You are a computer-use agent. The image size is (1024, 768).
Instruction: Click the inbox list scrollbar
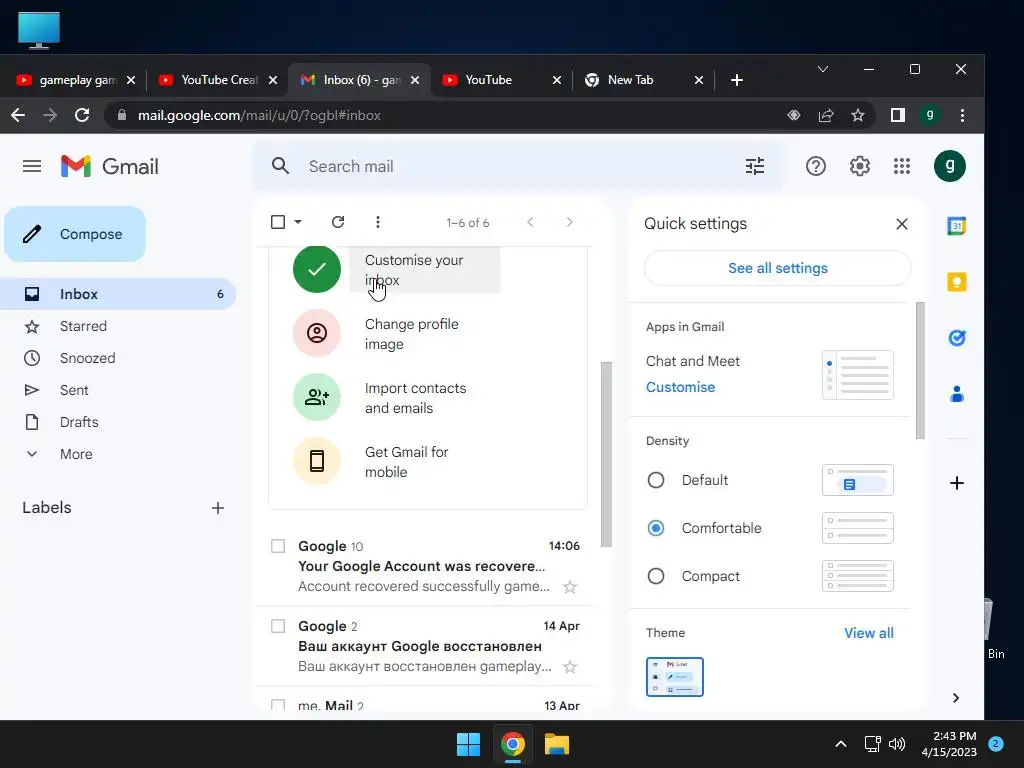[x=606, y=455]
